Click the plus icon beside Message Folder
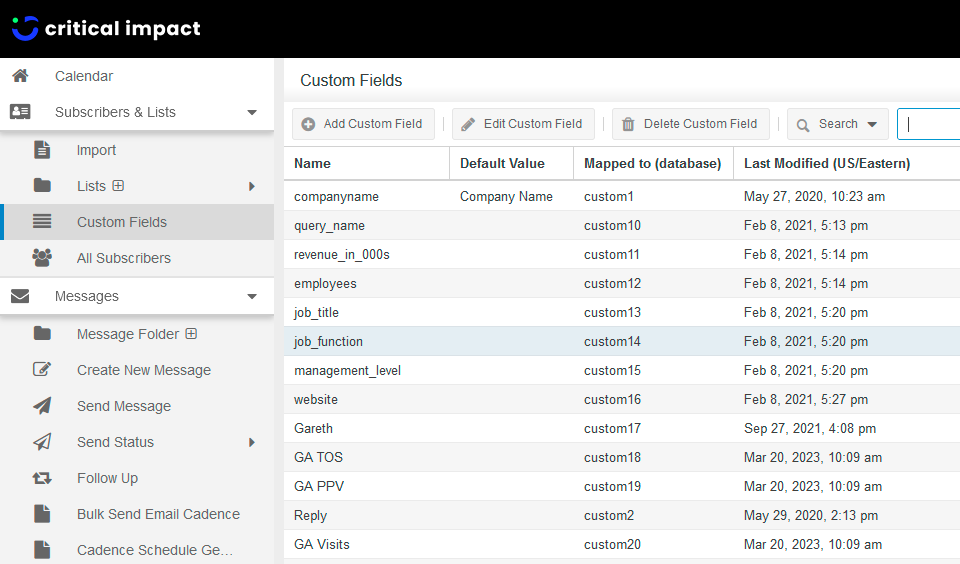 coord(191,334)
